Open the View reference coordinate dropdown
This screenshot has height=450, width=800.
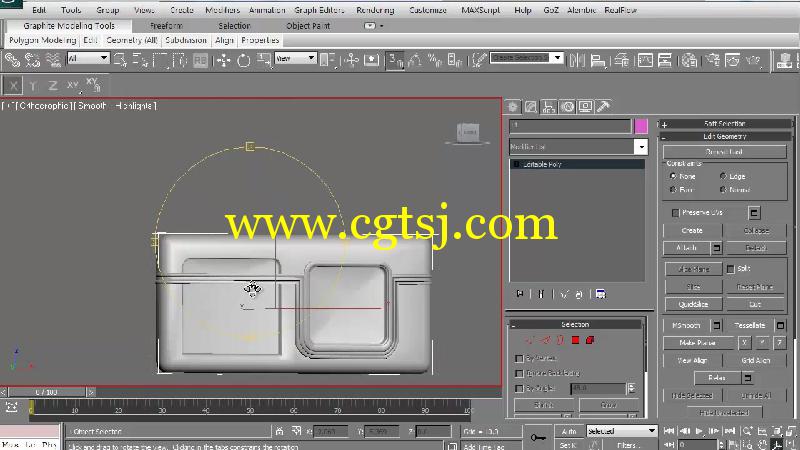pyautogui.click(x=311, y=58)
